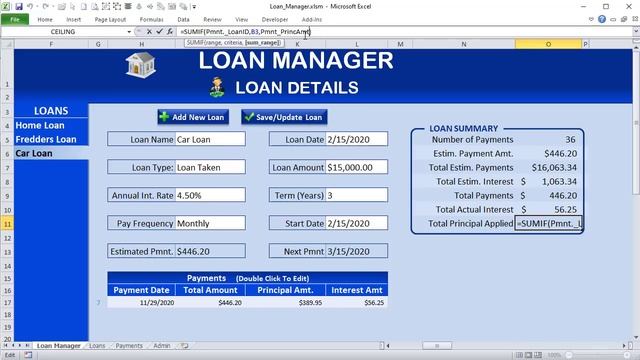
Task: Open the File tab
Action: coord(15,19)
